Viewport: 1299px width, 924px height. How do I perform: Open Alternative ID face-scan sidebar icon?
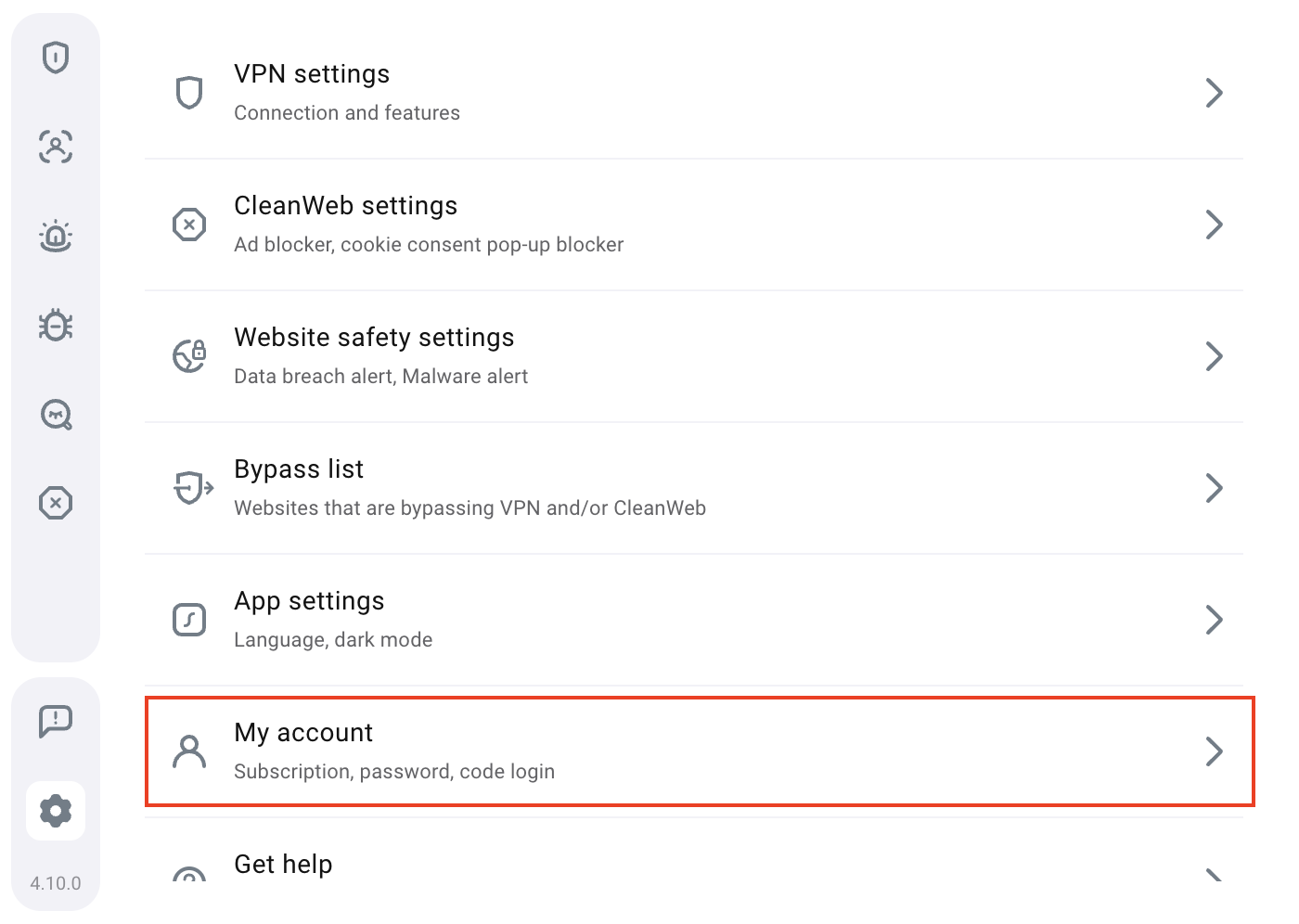pyautogui.click(x=56, y=147)
